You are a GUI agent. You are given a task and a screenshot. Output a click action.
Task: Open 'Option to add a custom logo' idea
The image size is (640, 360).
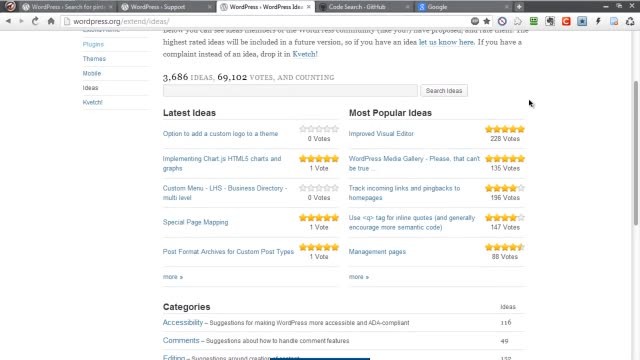pyautogui.click(x=220, y=134)
